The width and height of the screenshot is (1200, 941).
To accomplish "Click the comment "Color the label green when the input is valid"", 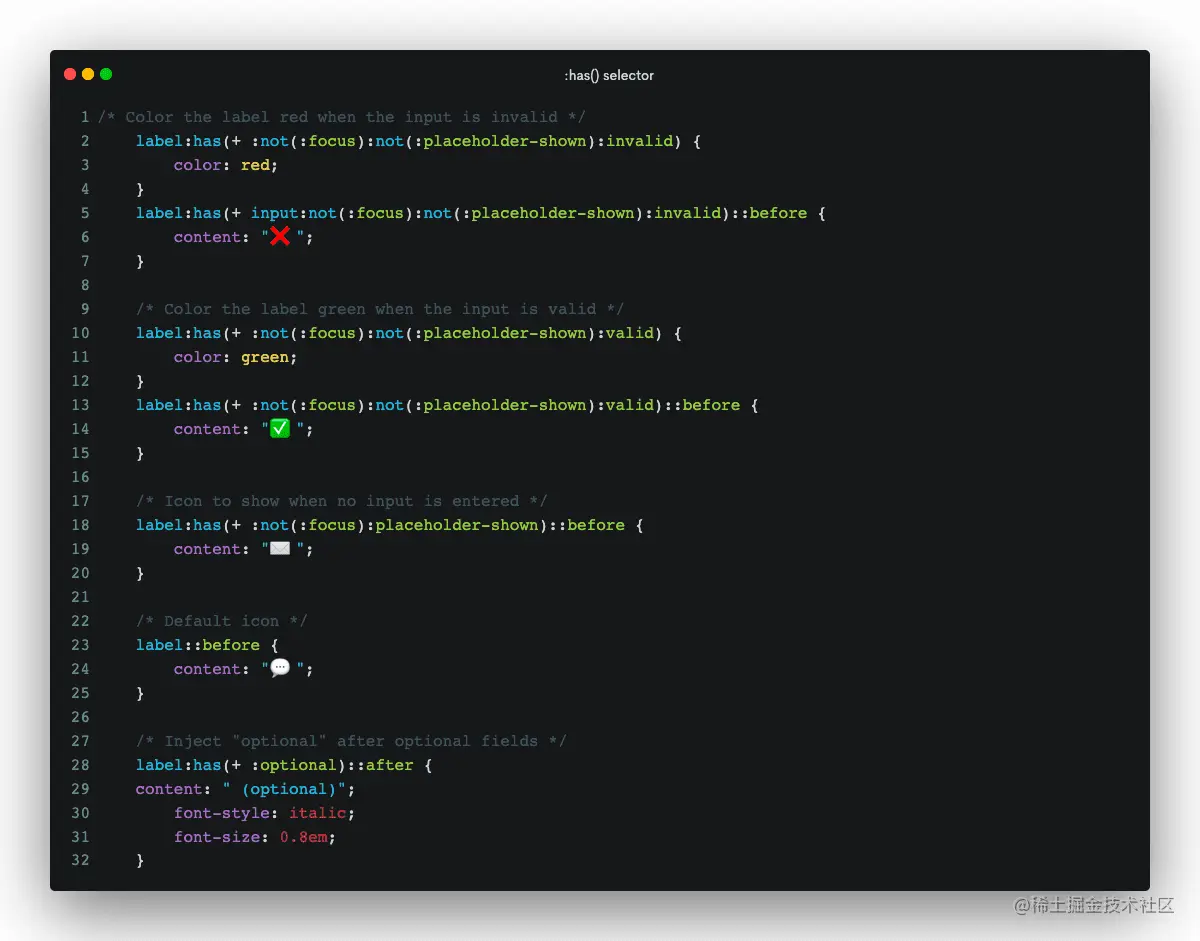I will 380,309.
